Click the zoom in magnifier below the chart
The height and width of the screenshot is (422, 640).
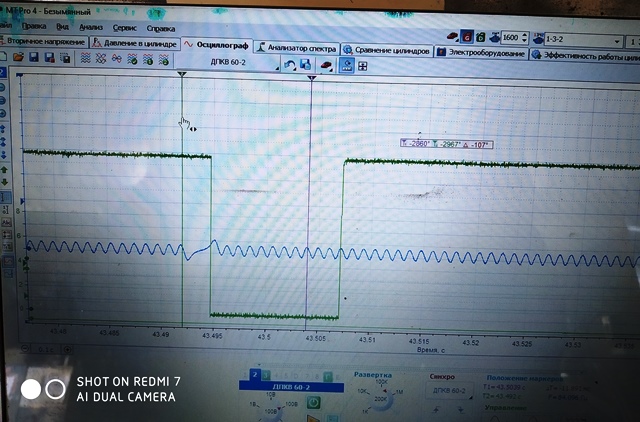point(68,349)
